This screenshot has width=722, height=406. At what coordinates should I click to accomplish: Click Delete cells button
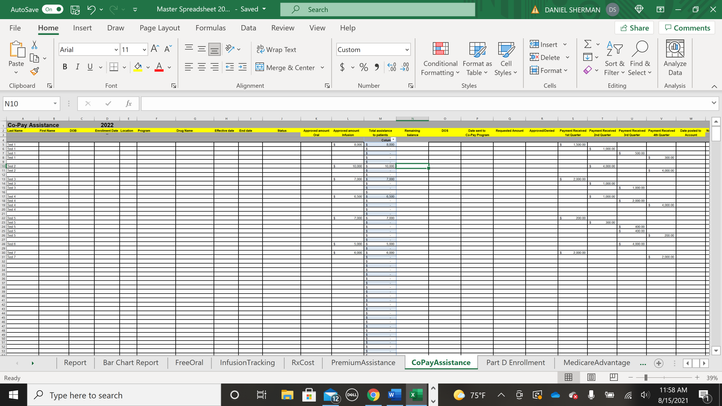[x=545, y=57]
